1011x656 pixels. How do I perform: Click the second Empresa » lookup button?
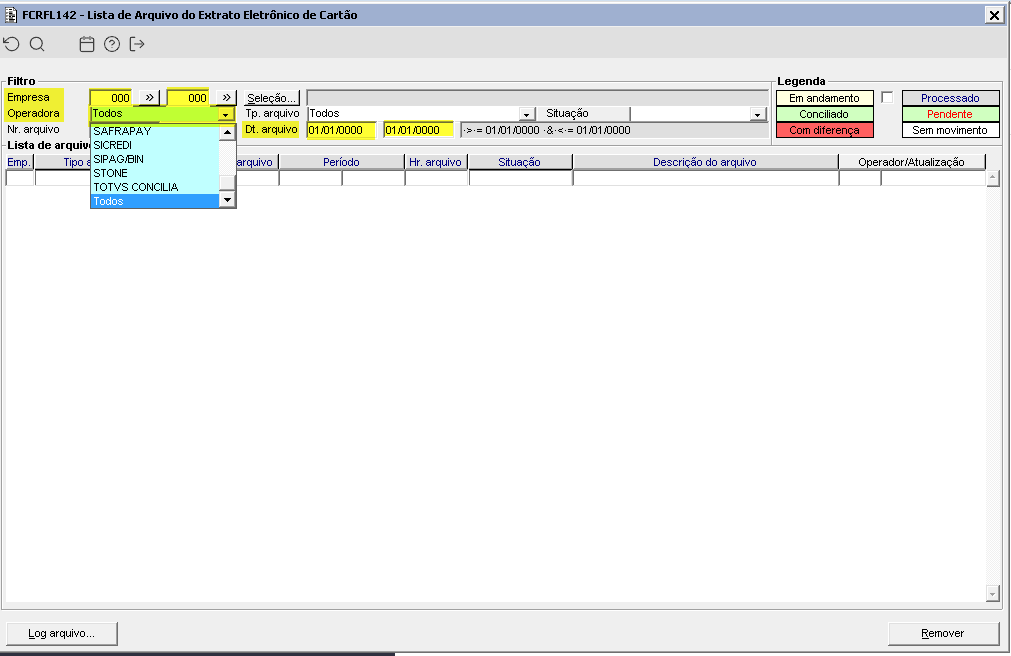[226, 97]
